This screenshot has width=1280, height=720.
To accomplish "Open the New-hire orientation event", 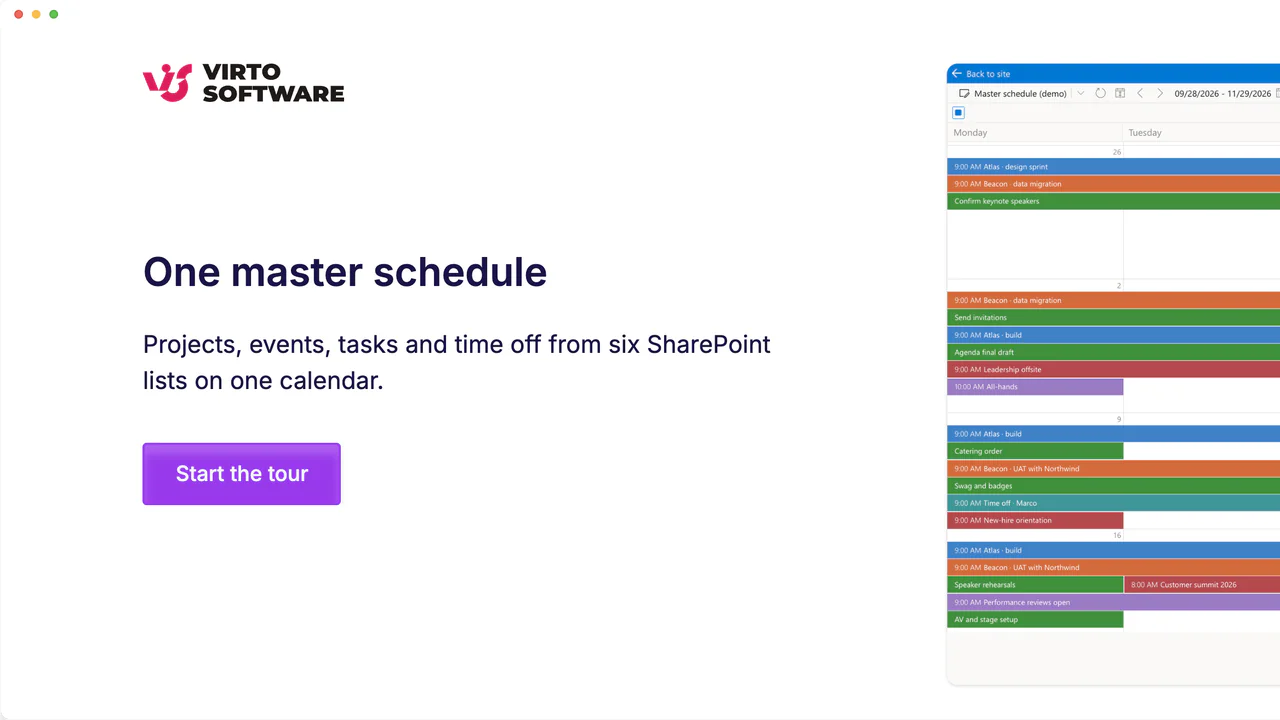I will (1035, 520).
